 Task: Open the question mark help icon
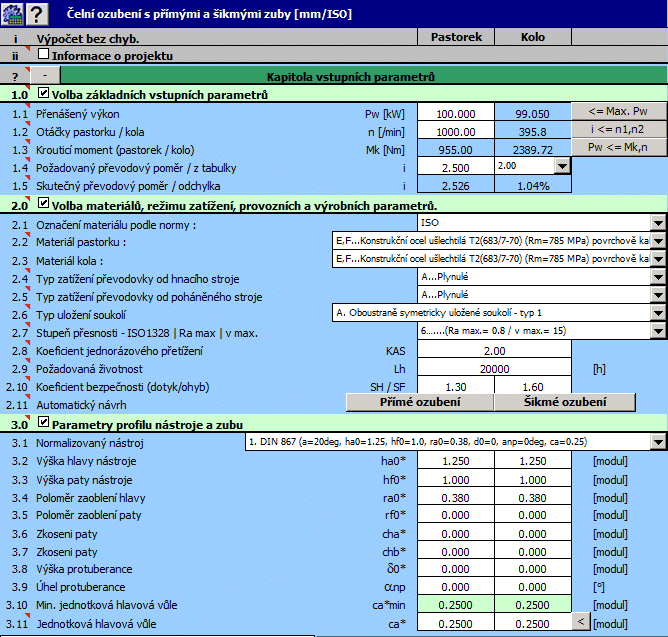[37, 13]
